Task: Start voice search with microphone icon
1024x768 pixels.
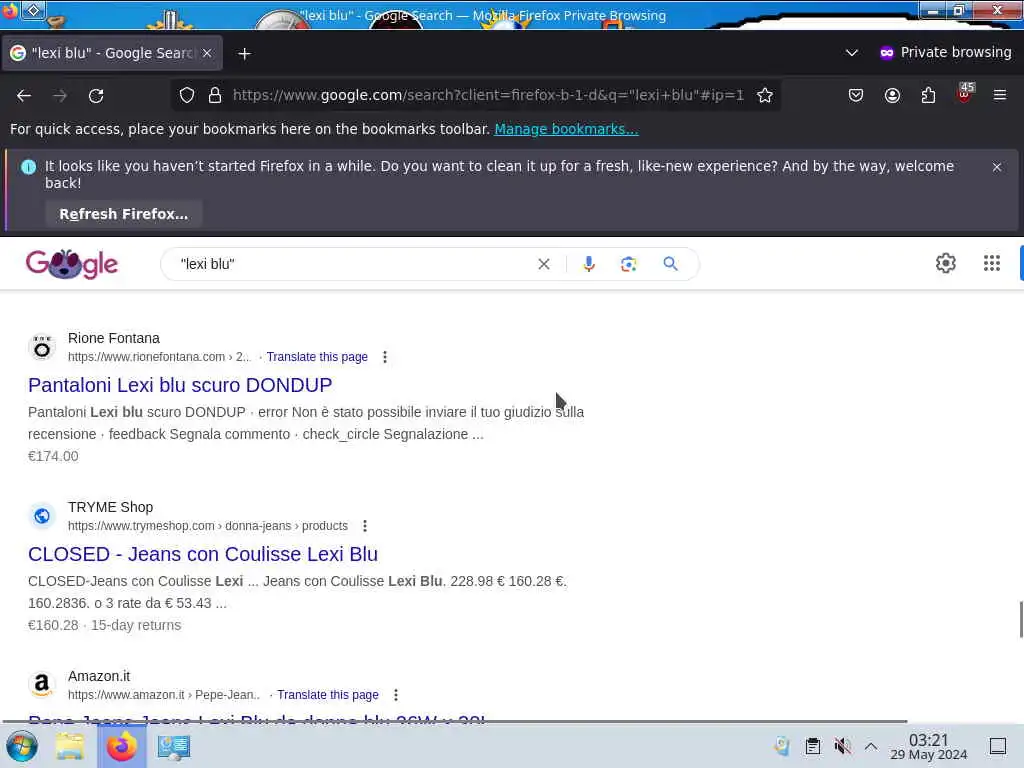Action: click(x=588, y=264)
